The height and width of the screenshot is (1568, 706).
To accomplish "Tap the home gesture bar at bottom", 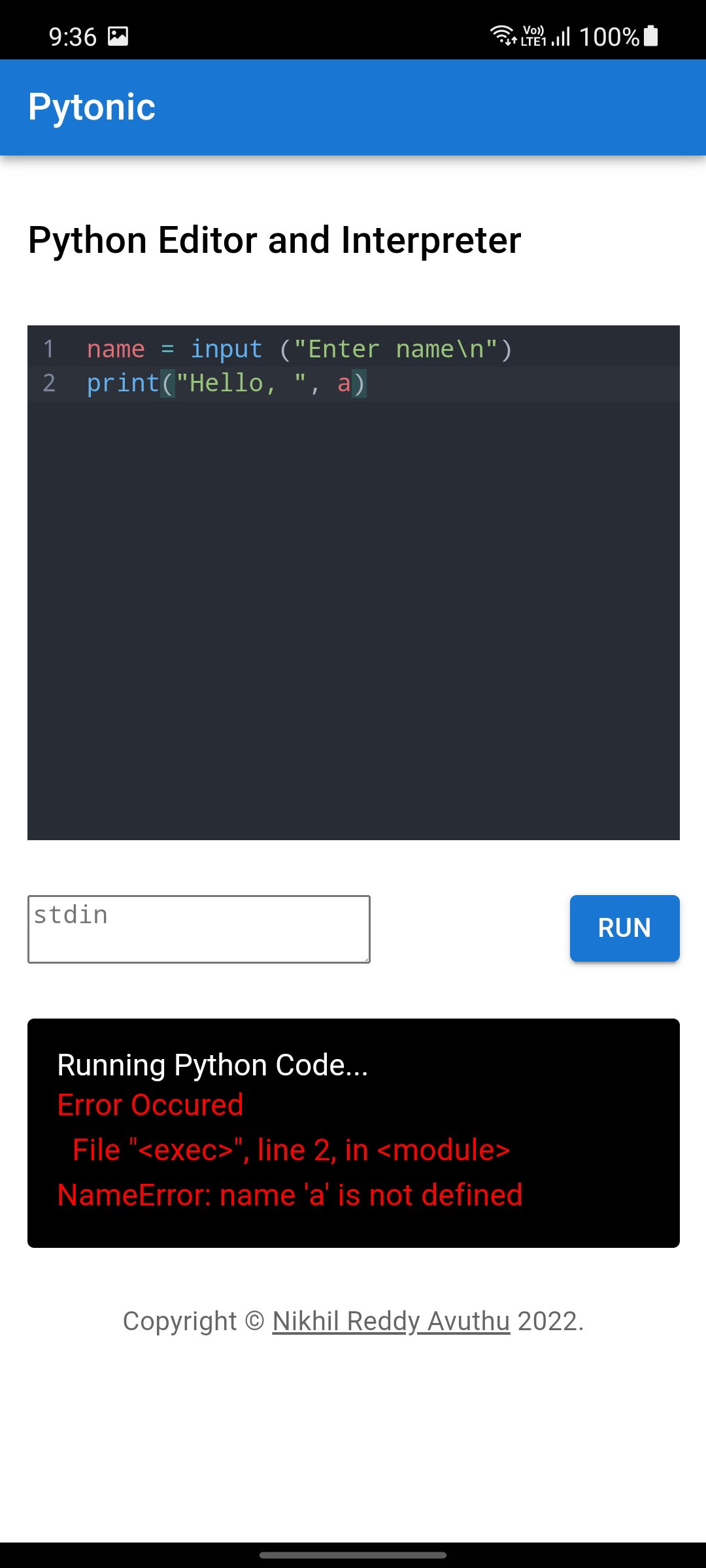I will 353,1555.
